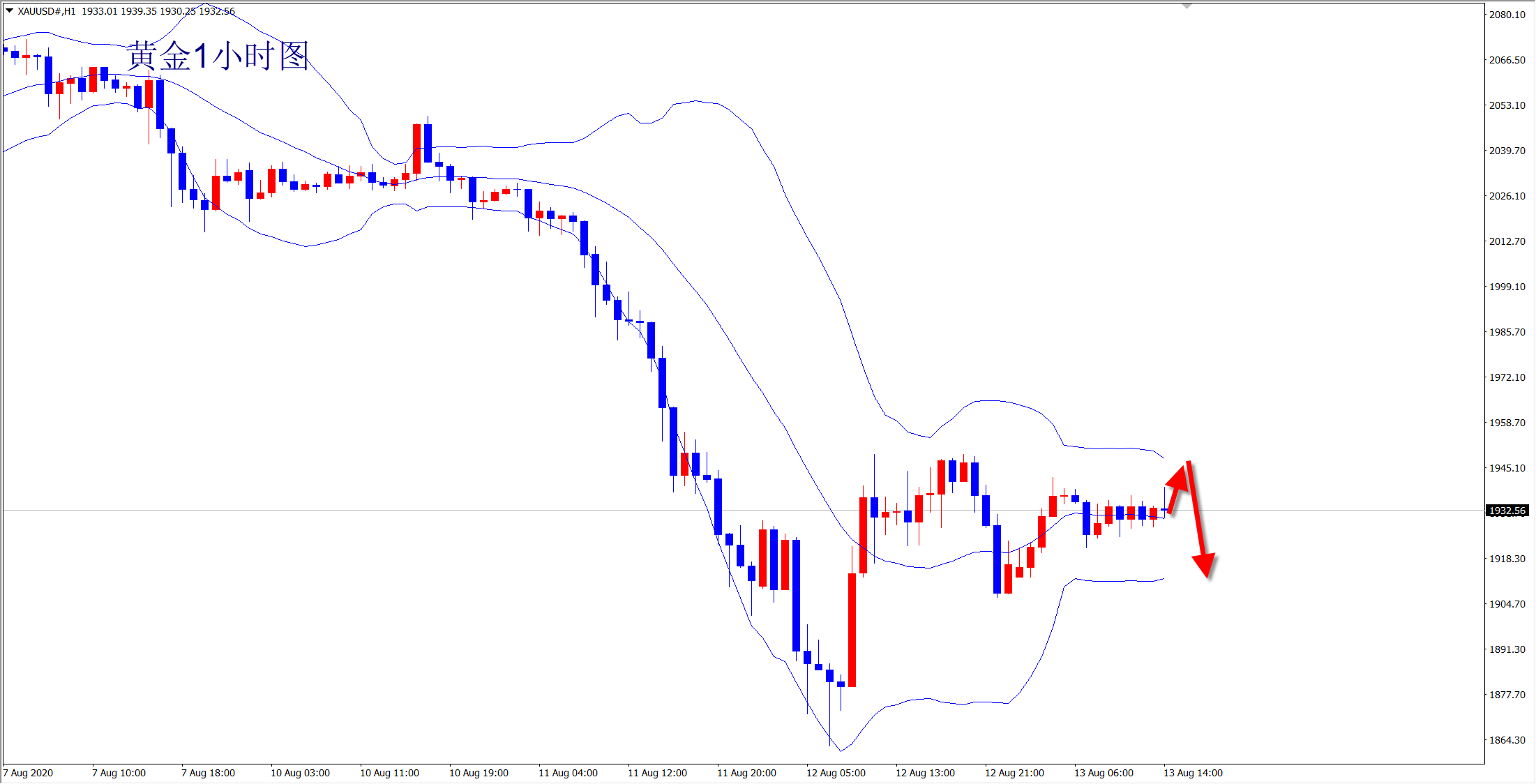Click the 2039.70 price scale label
This screenshot has height=784, width=1536.
tap(1507, 151)
